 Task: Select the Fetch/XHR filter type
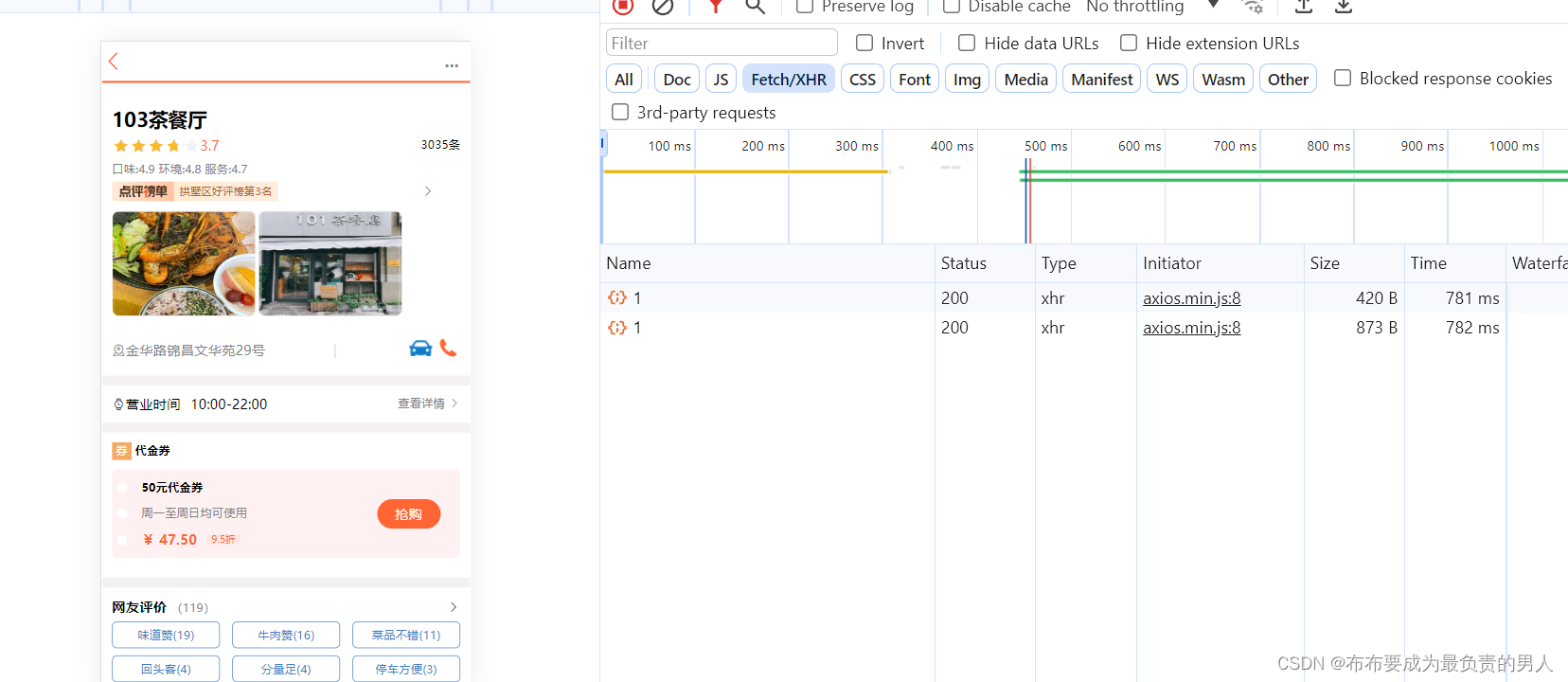tap(789, 79)
